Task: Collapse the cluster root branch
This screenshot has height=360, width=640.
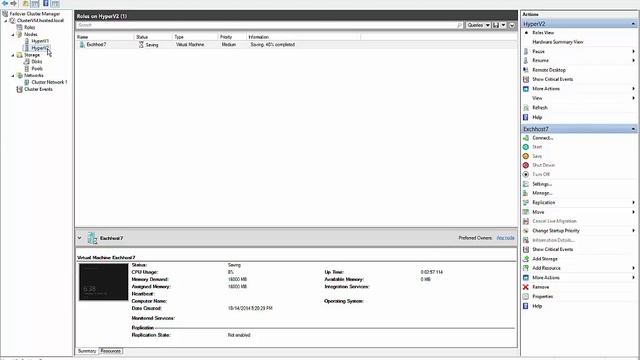Action: click(x=6, y=20)
